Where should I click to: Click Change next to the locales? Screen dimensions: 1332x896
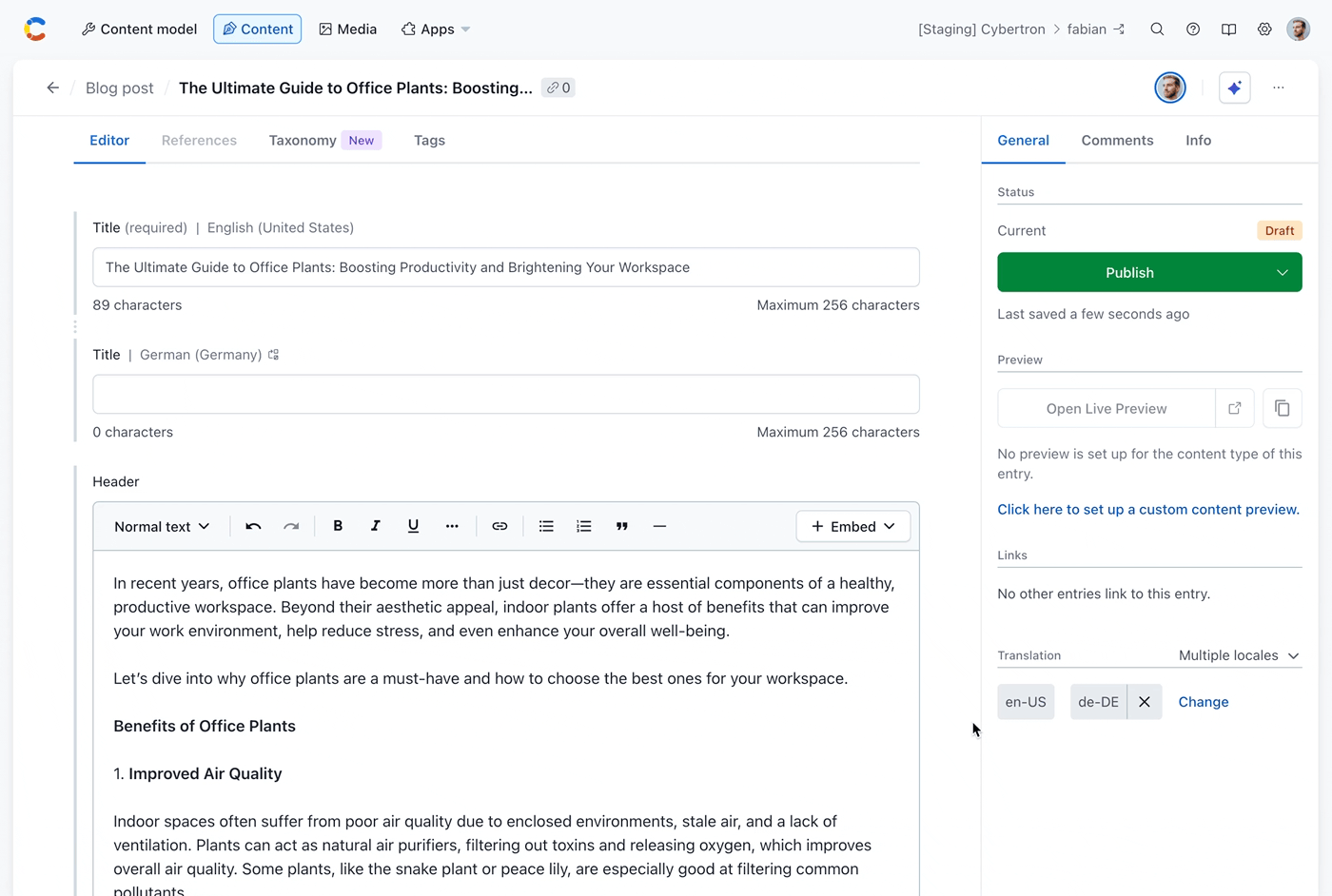tap(1203, 702)
